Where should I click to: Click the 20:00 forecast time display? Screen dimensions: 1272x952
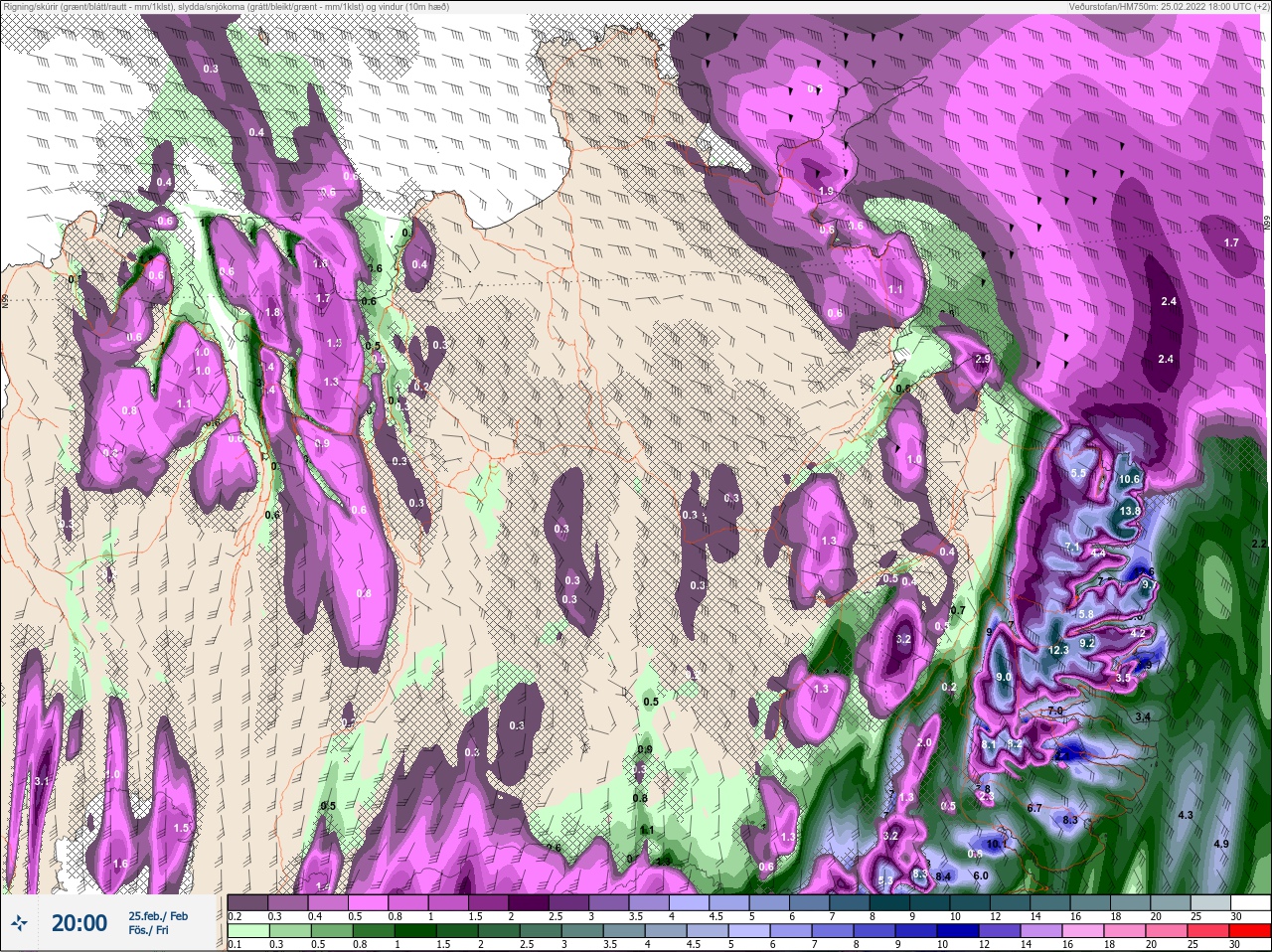coord(79,923)
